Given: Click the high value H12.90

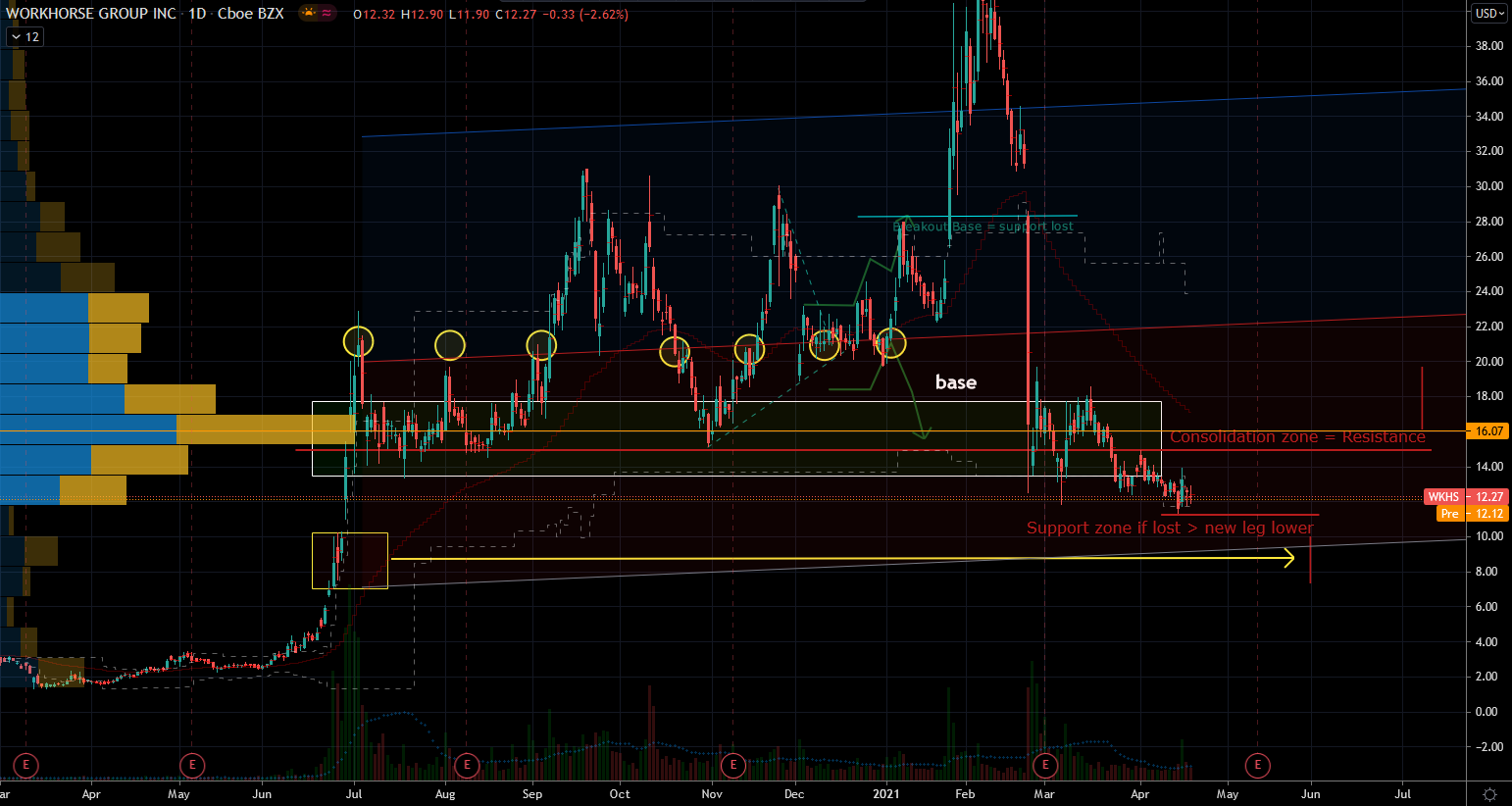Looking at the screenshot, I should (423, 15).
